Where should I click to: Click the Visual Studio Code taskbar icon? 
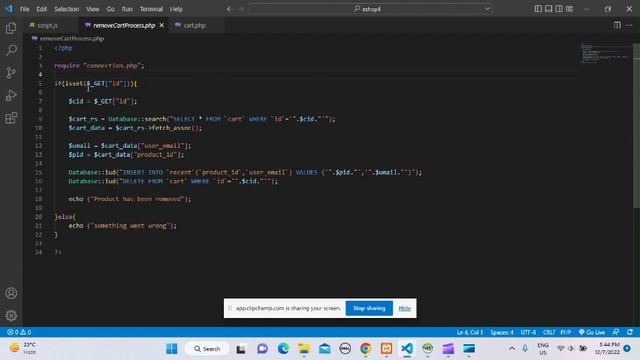407,349
